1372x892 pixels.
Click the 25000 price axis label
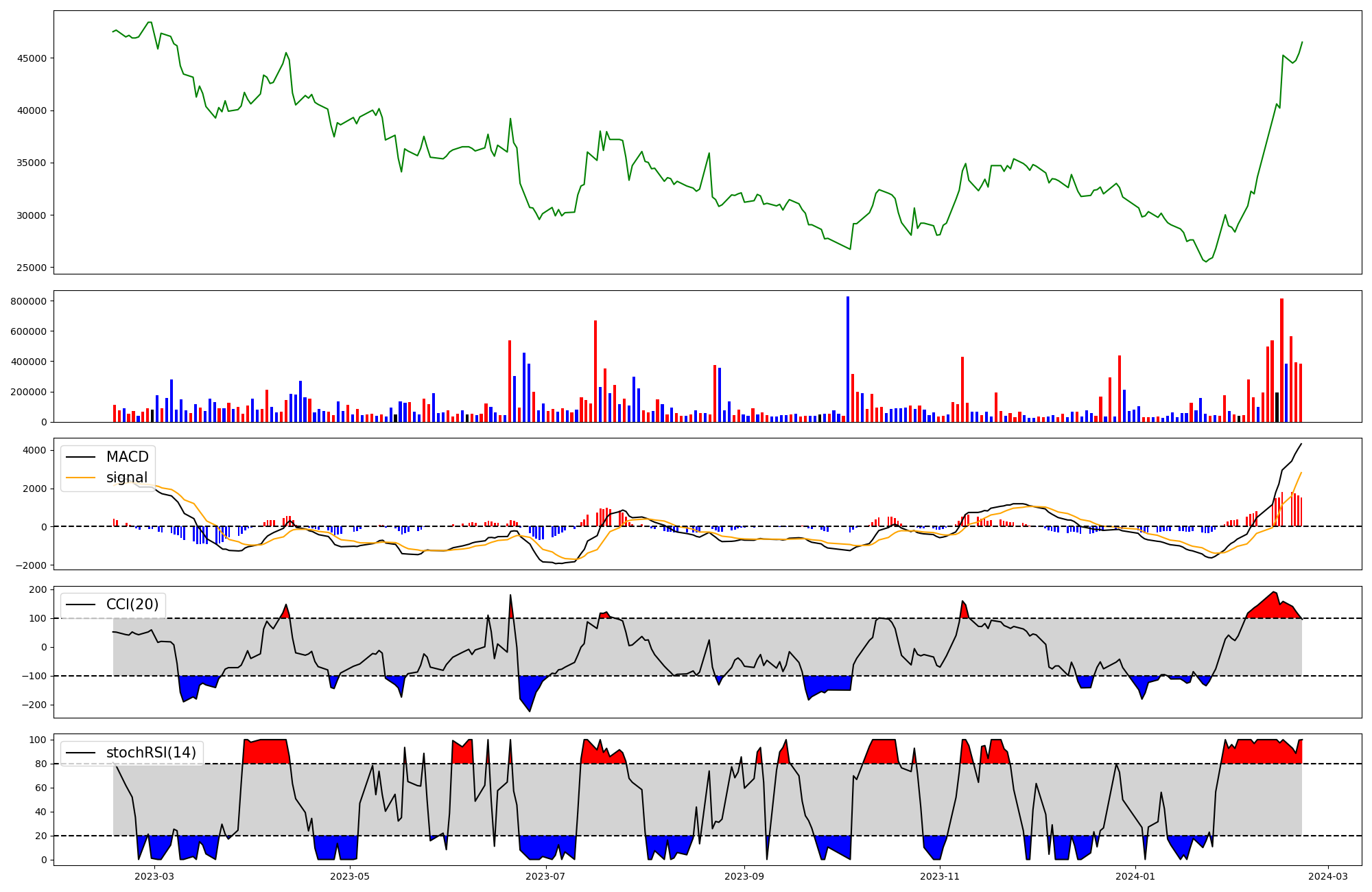pos(33,268)
